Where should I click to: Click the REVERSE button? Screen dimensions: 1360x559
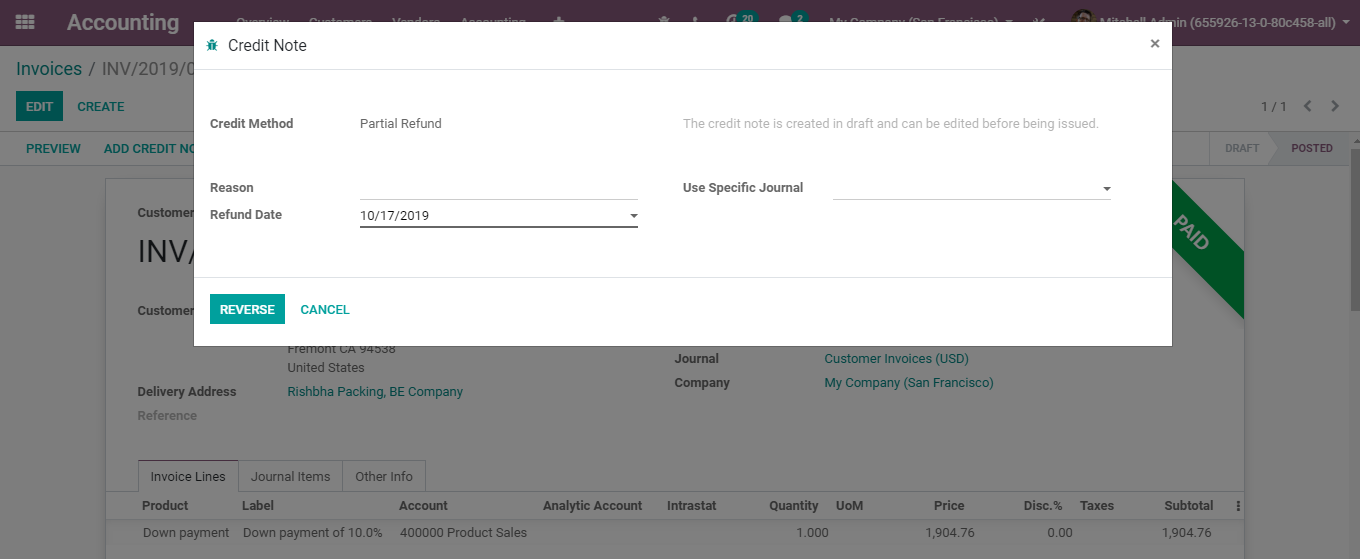tap(247, 309)
